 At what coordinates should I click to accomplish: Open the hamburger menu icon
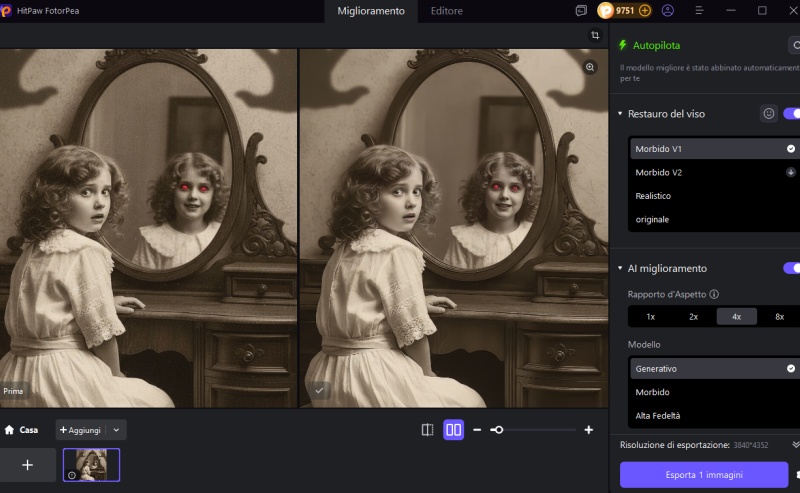coord(699,11)
